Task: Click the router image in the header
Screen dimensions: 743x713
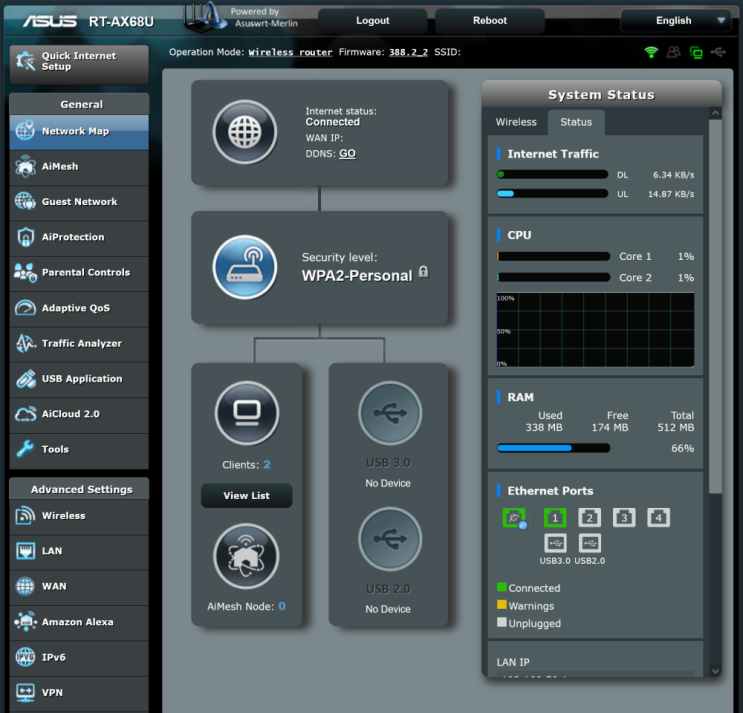Action: coord(205,18)
